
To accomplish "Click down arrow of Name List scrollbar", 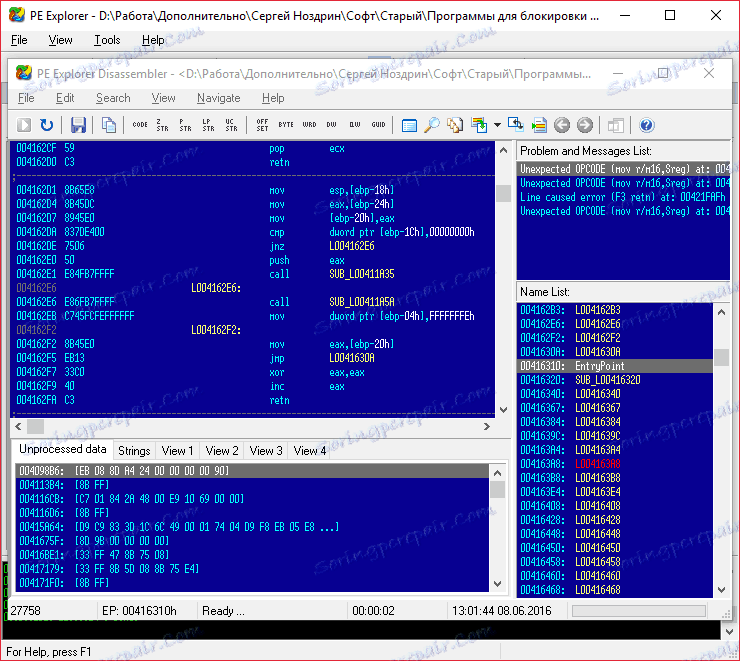I will pos(721,589).
